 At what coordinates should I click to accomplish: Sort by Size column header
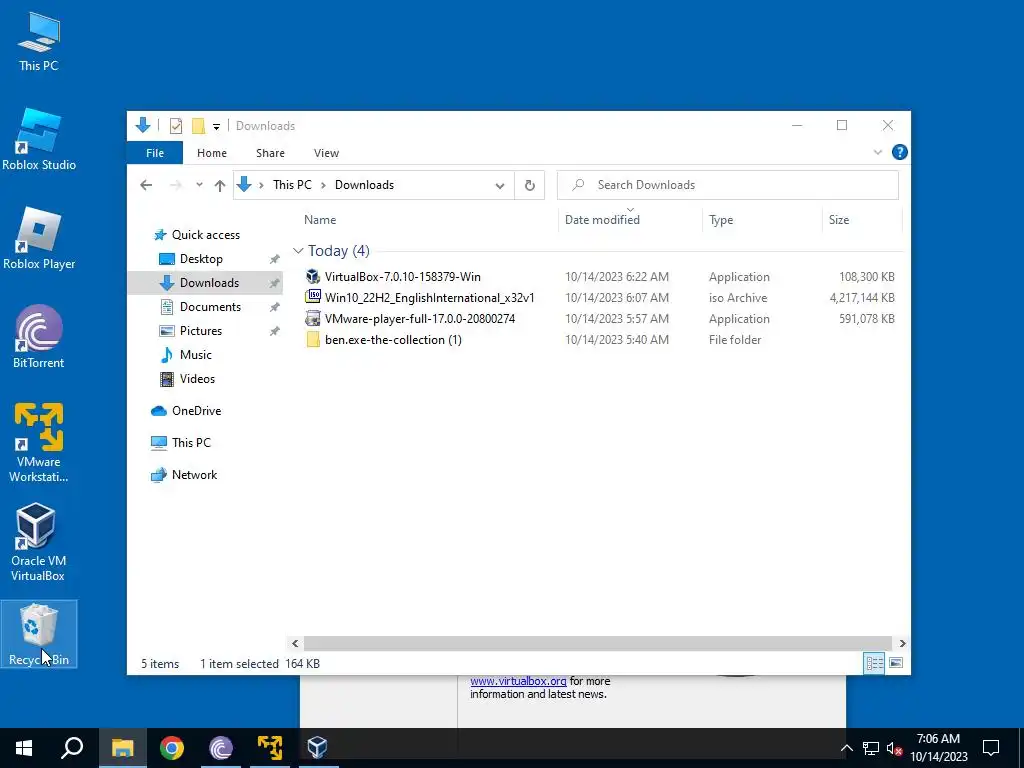click(839, 220)
